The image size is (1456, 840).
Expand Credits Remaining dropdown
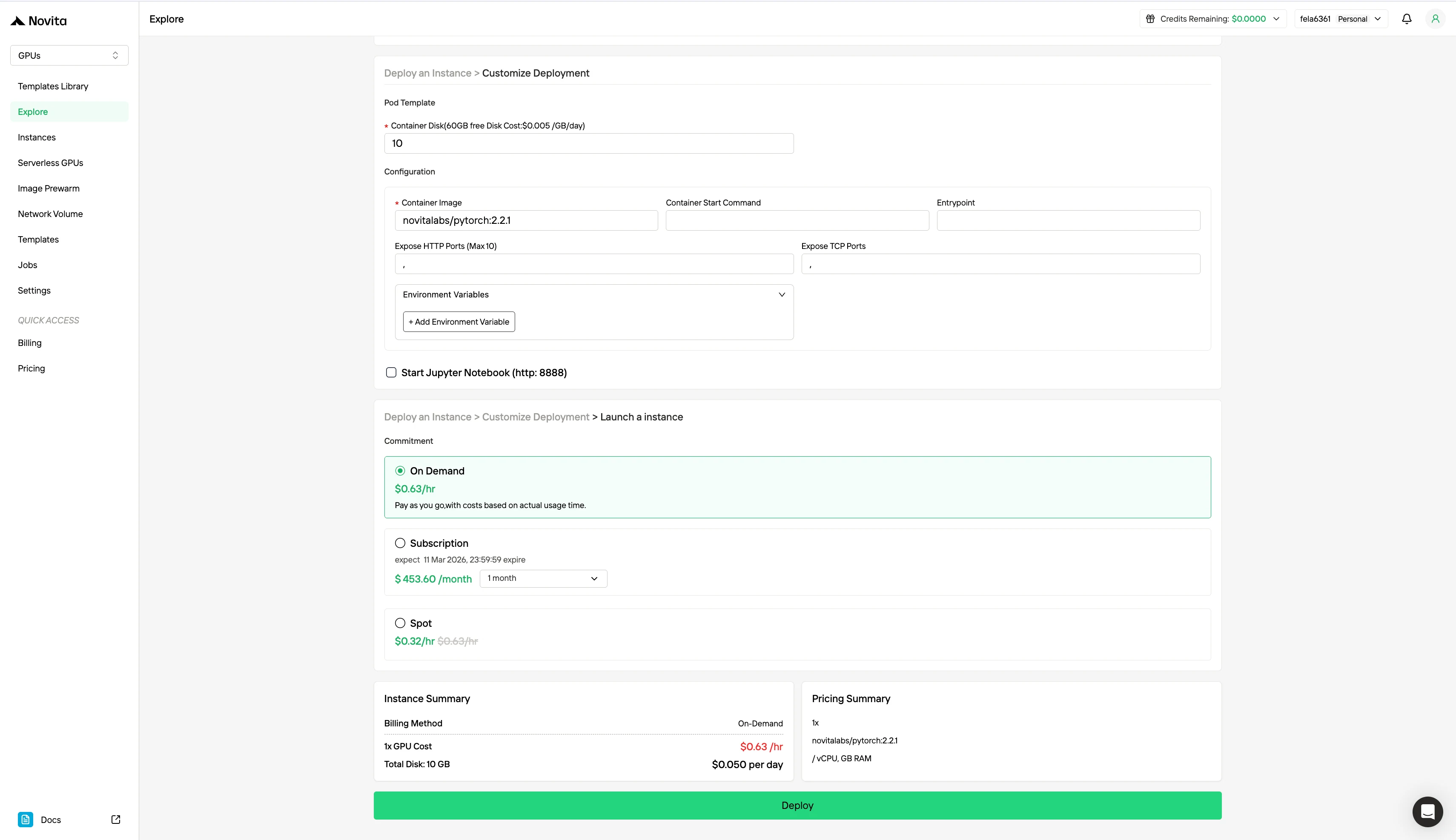1276,19
